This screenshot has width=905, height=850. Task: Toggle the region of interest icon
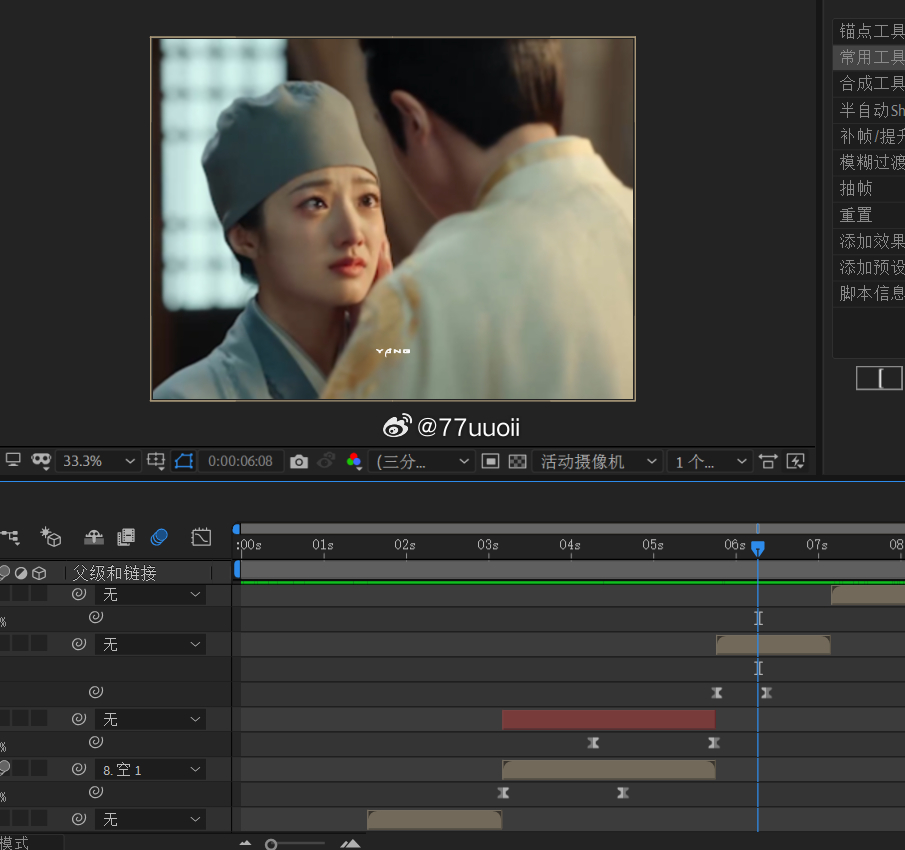490,461
